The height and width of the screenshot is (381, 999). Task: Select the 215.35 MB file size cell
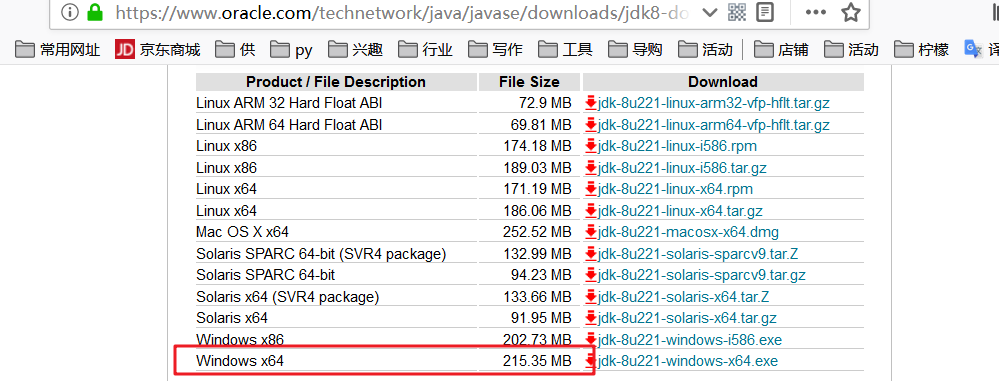(x=529, y=361)
